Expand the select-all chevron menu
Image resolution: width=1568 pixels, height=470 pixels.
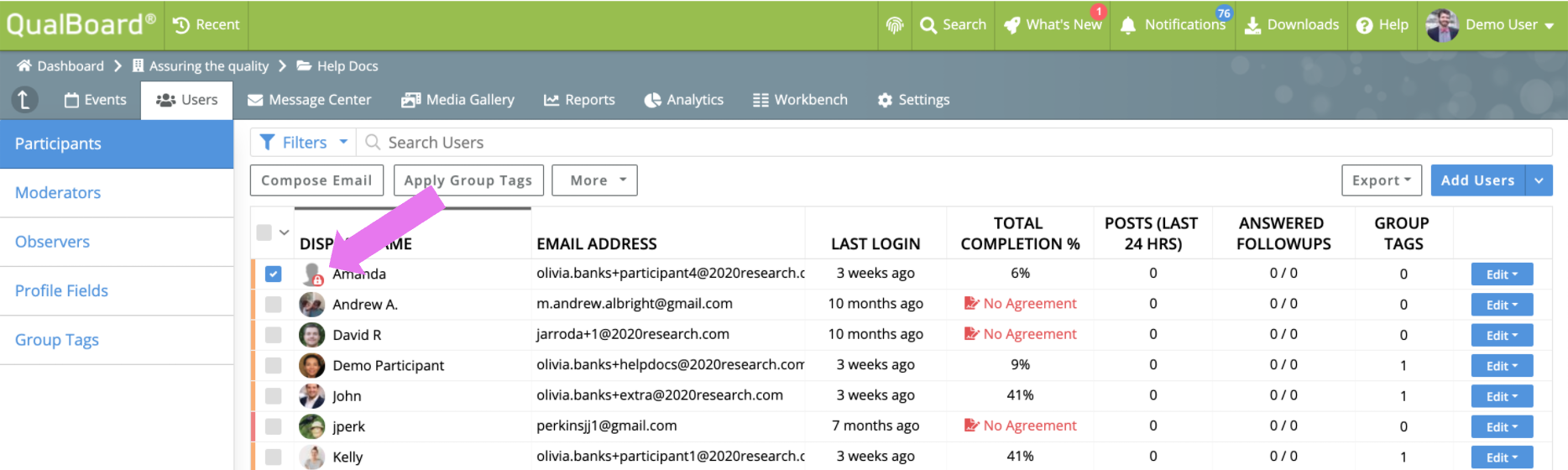284,232
